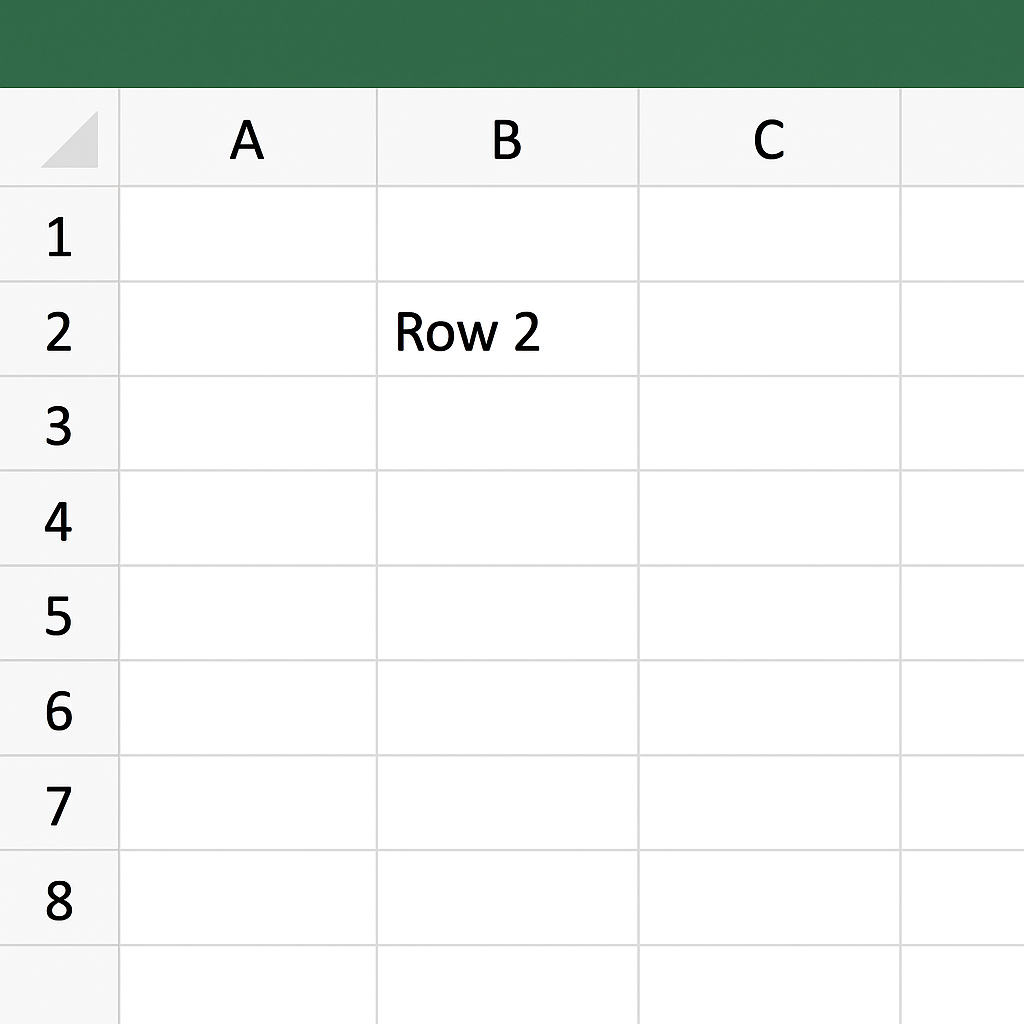Select column C header
1024x1024 pixels.
point(769,137)
